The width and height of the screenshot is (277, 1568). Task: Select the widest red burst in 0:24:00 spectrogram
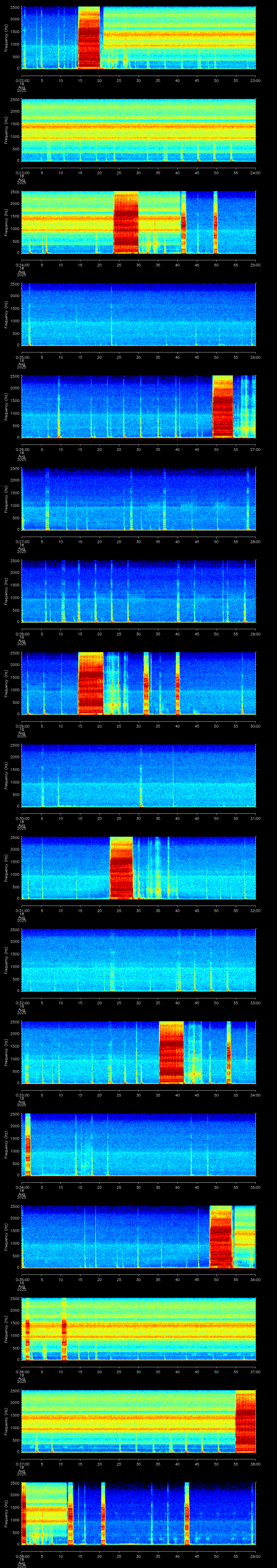coord(126,222)
